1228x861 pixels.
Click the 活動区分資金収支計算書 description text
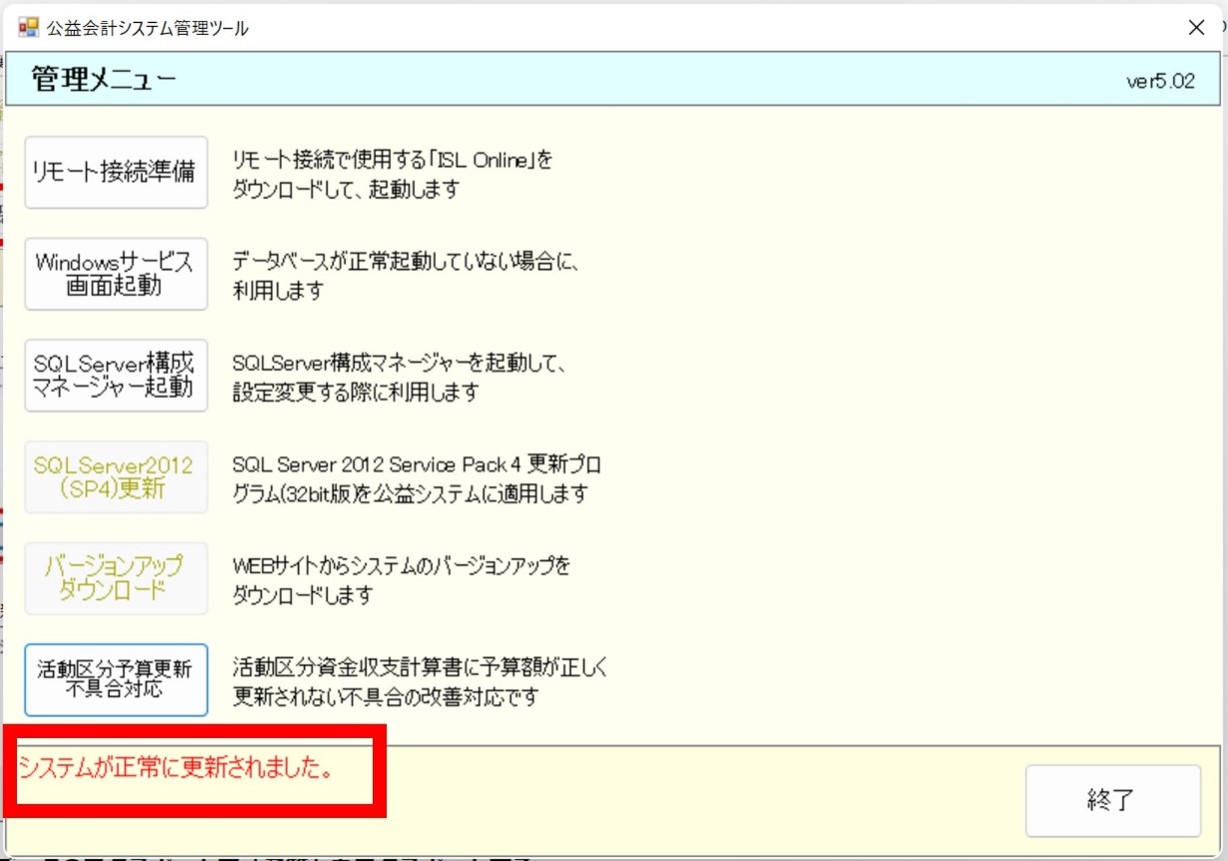420,681
